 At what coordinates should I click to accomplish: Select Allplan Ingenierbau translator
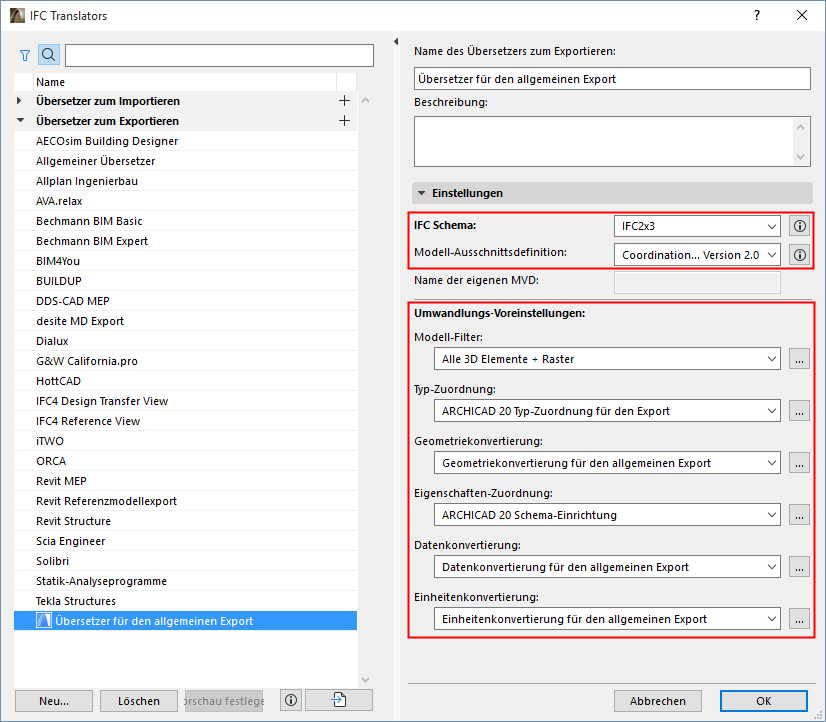(x=185, y=181)
